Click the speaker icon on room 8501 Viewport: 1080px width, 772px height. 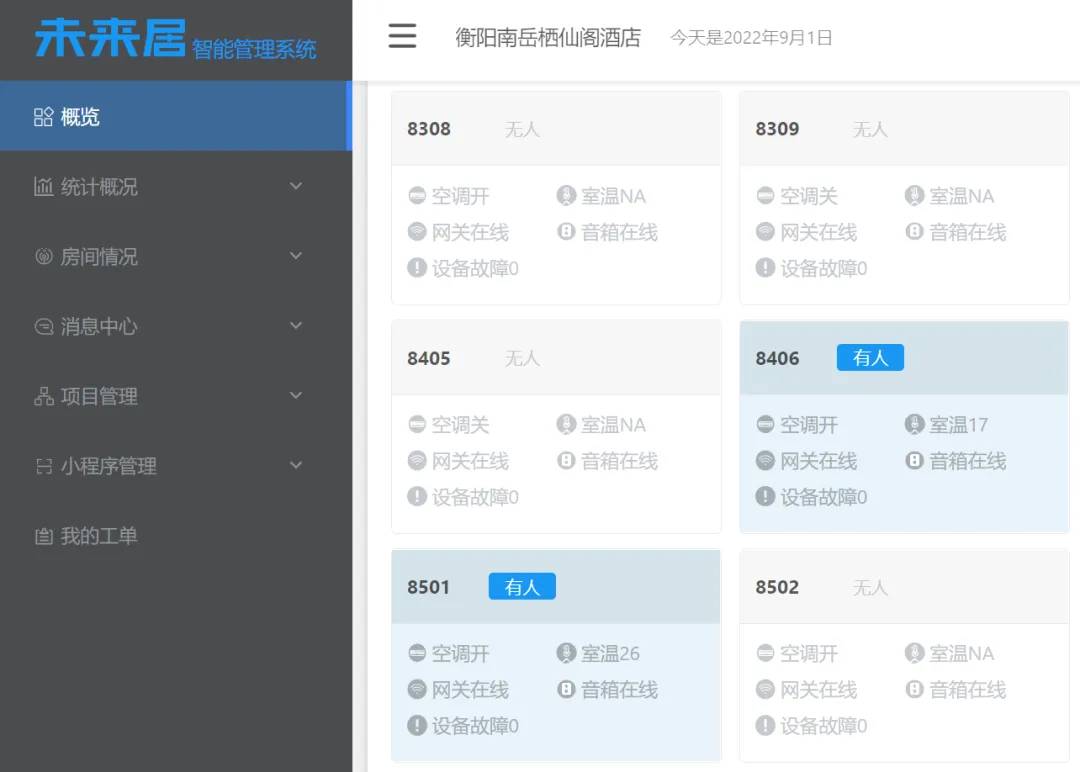click(x=568, y=689)
